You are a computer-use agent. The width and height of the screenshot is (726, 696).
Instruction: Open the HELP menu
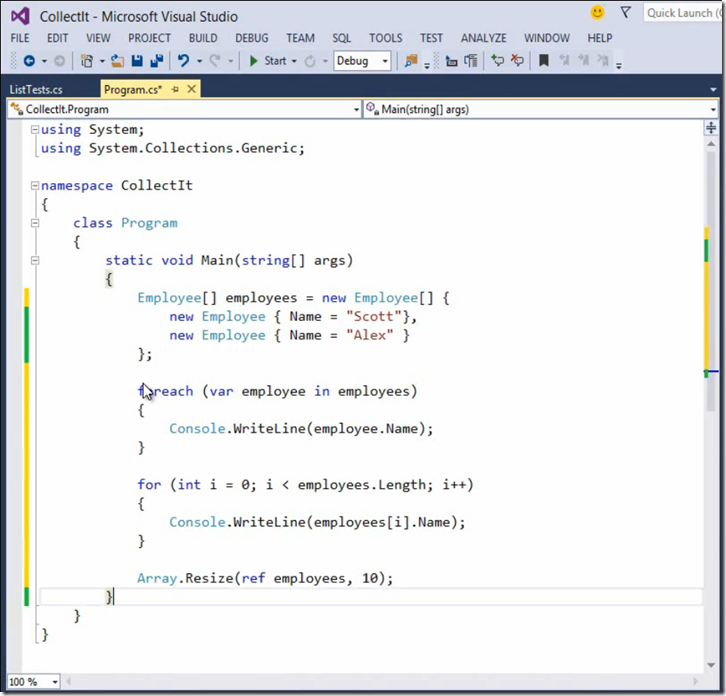coord(600,38)
